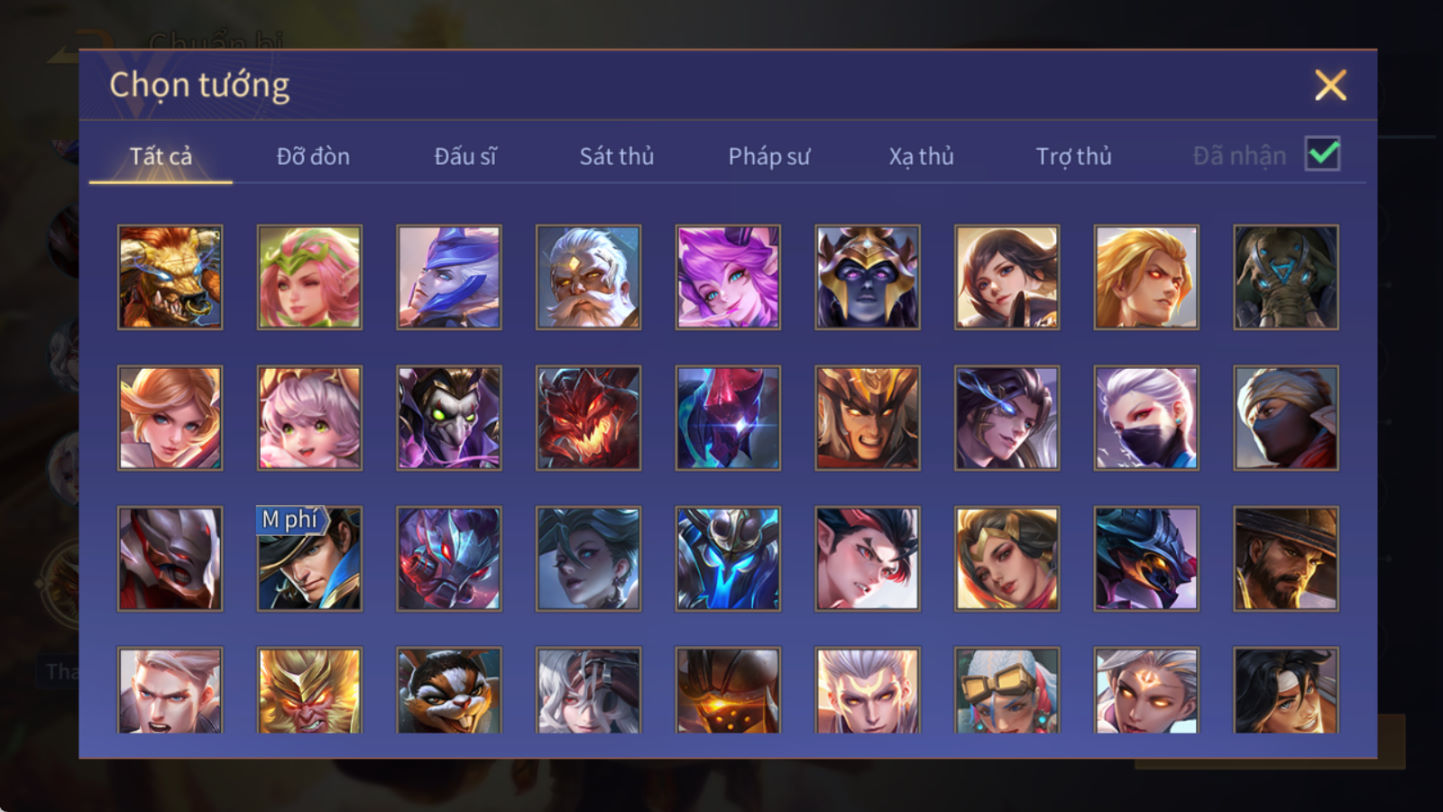Toggle the Đã nhận checkbox
This screenshot has height=812, width=1443.
pyautogui.click(x=1323, y=154)
